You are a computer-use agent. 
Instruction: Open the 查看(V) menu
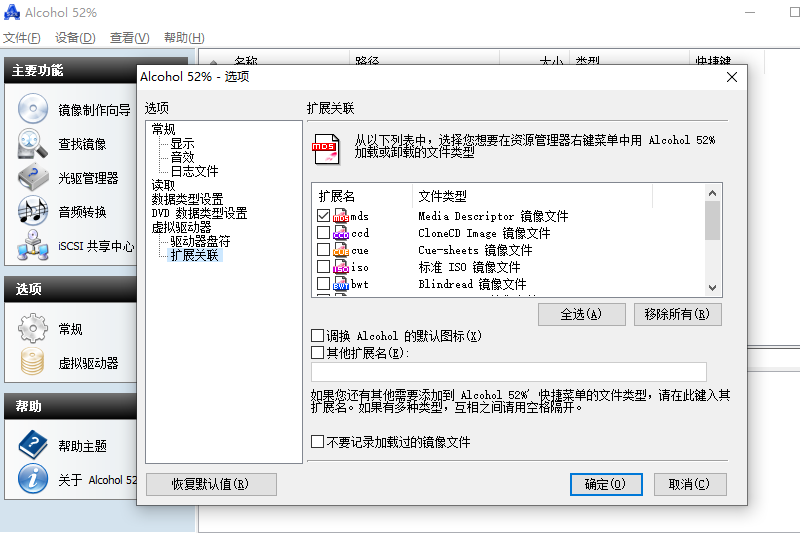[x=130, y=38]
